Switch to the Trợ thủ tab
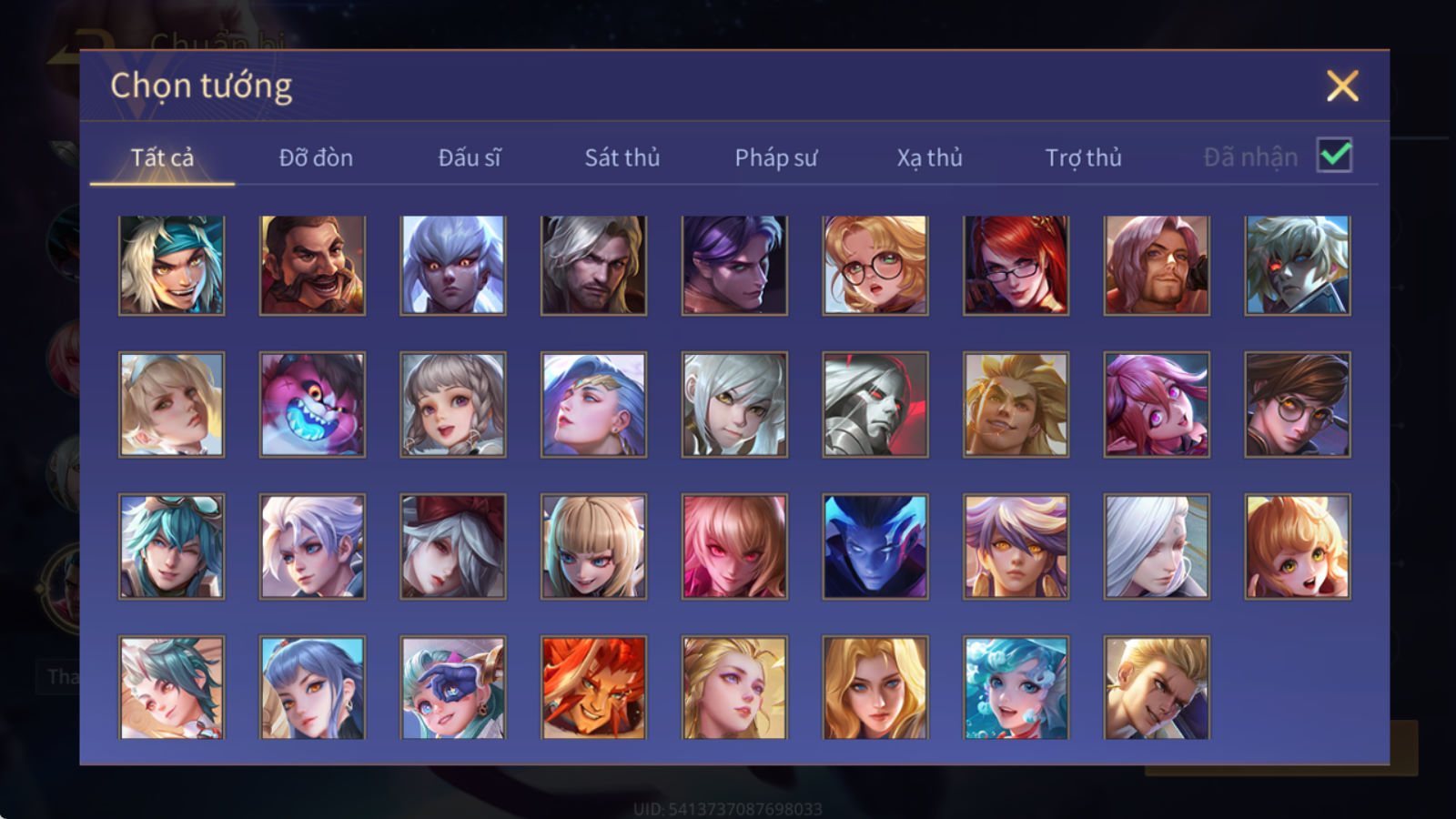 point(1083,158)
